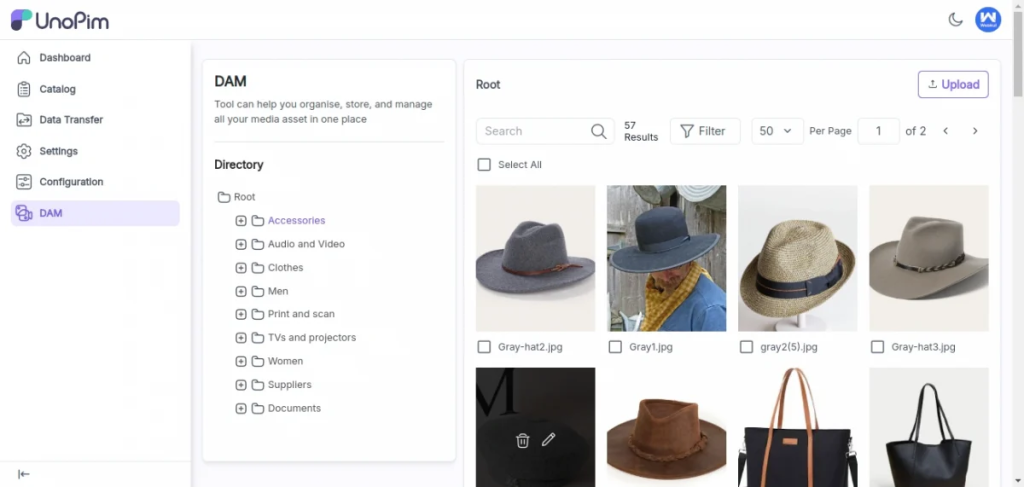Select the Audio and Video folder label

click(x=306, y=244)
